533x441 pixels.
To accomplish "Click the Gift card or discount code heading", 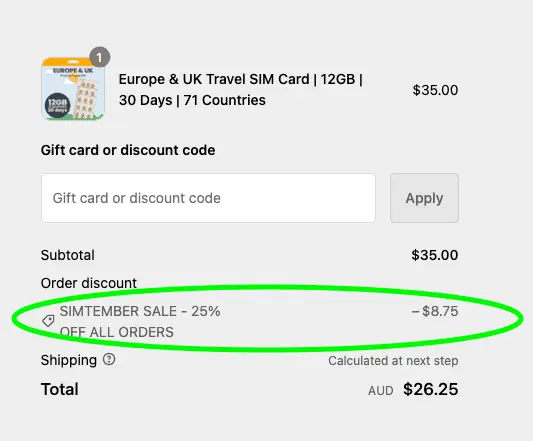I will coord(128,150).
